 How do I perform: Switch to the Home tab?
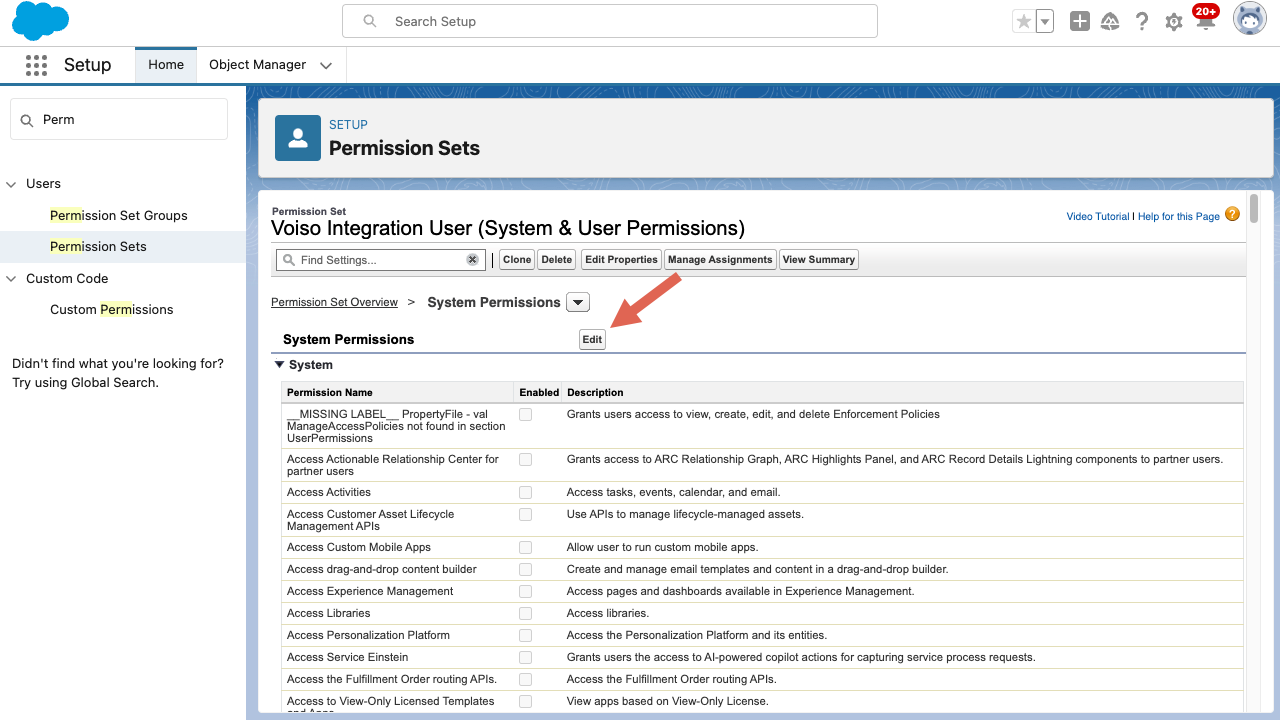(x=166, y=65)
